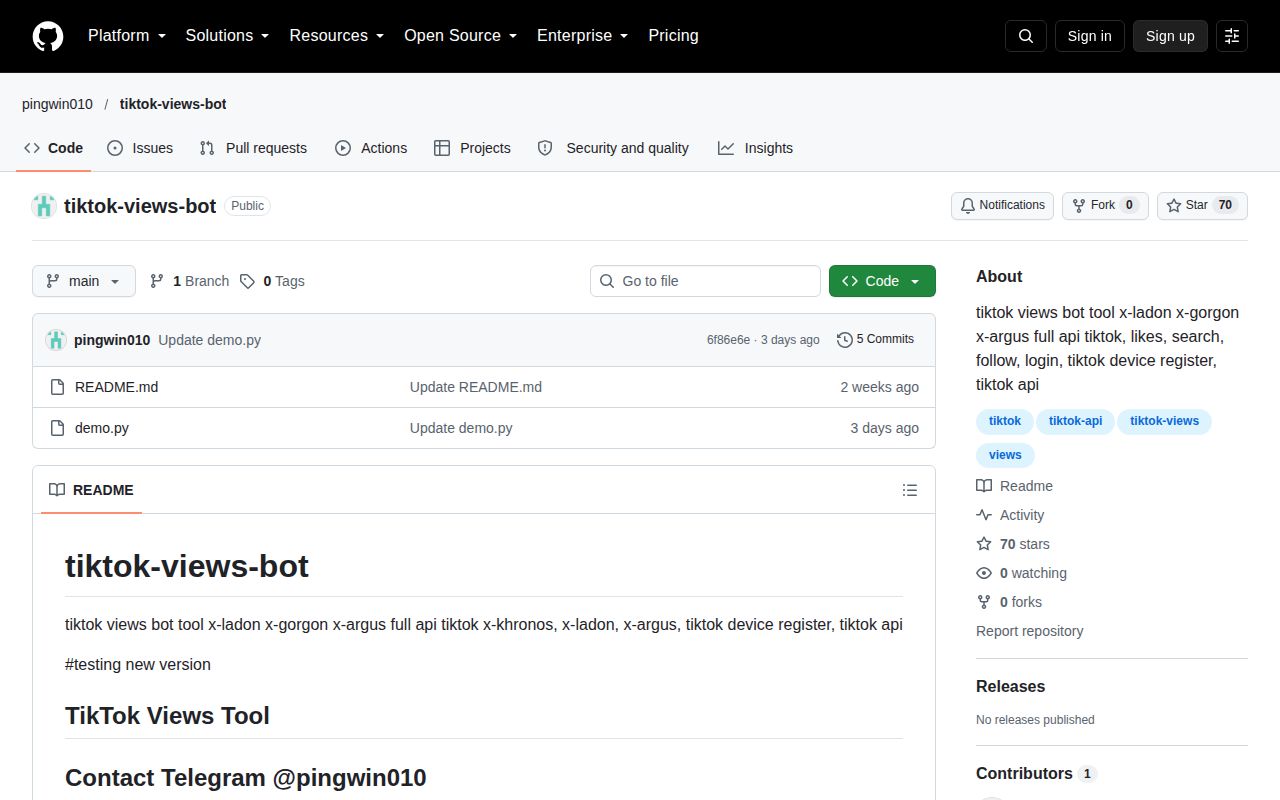Open the 1 Branch link

click(x=189, y=281)
